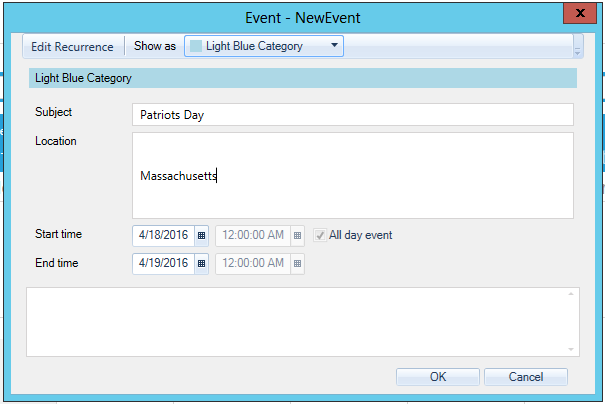Click the light blue color swatch in dropdown

[x=196, y=46]
